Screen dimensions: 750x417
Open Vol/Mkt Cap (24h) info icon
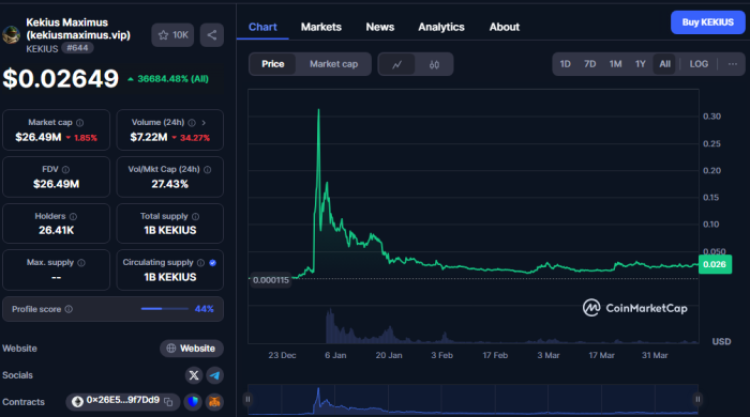(x=208, y=170)
